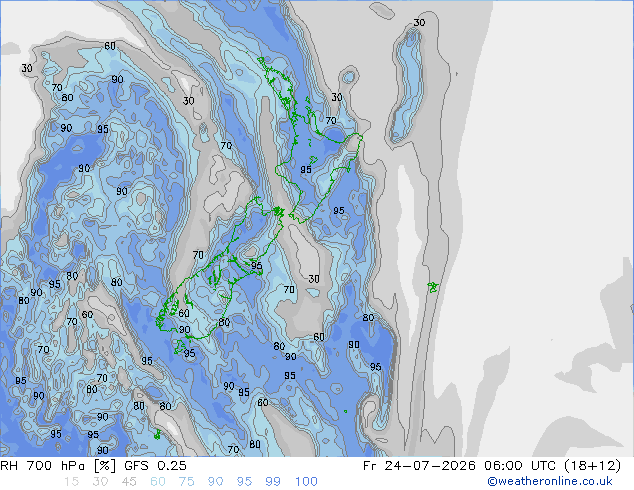
Task: Click the 100 value in the legend
Action: 306,482
